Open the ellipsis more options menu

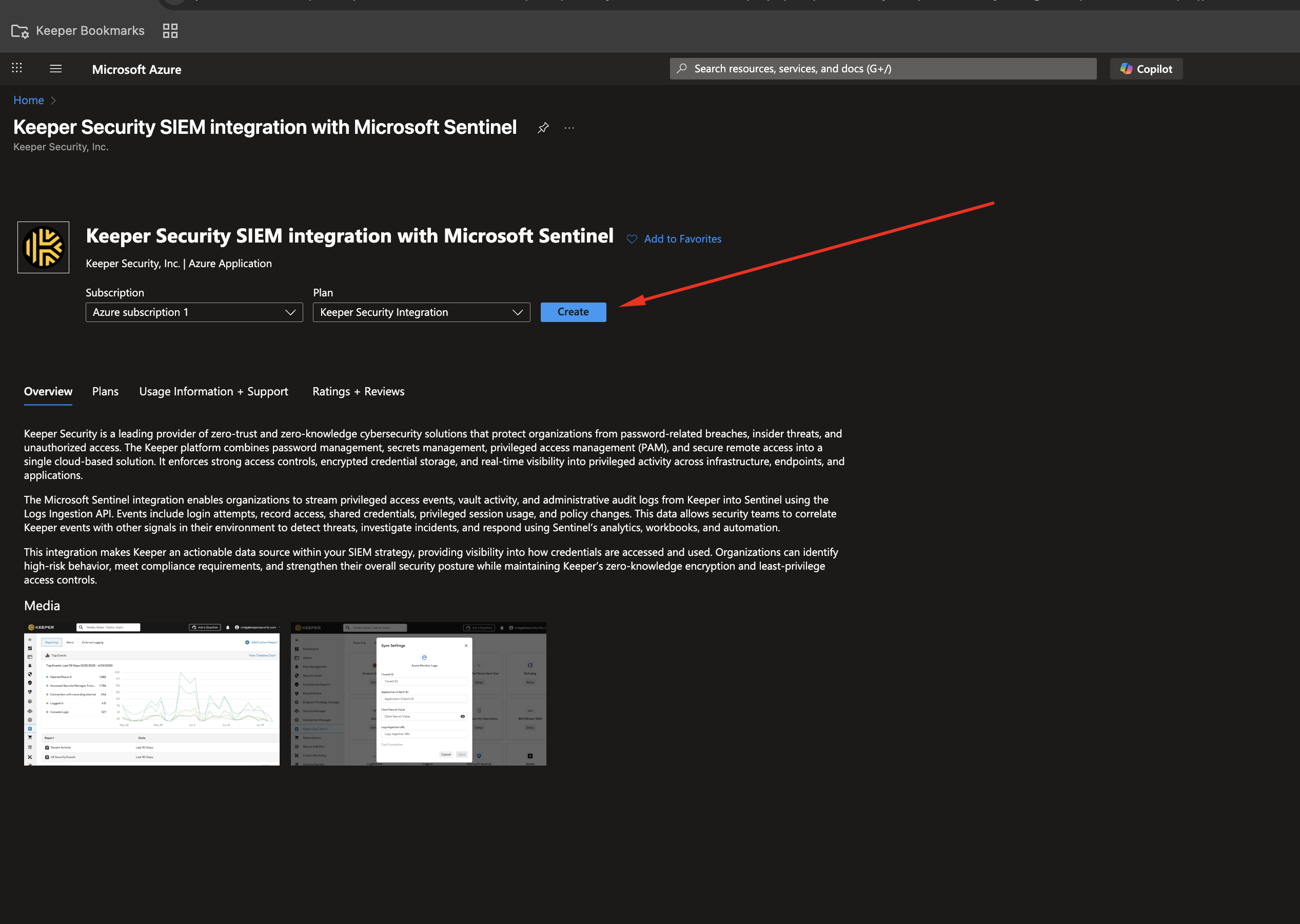569,128
